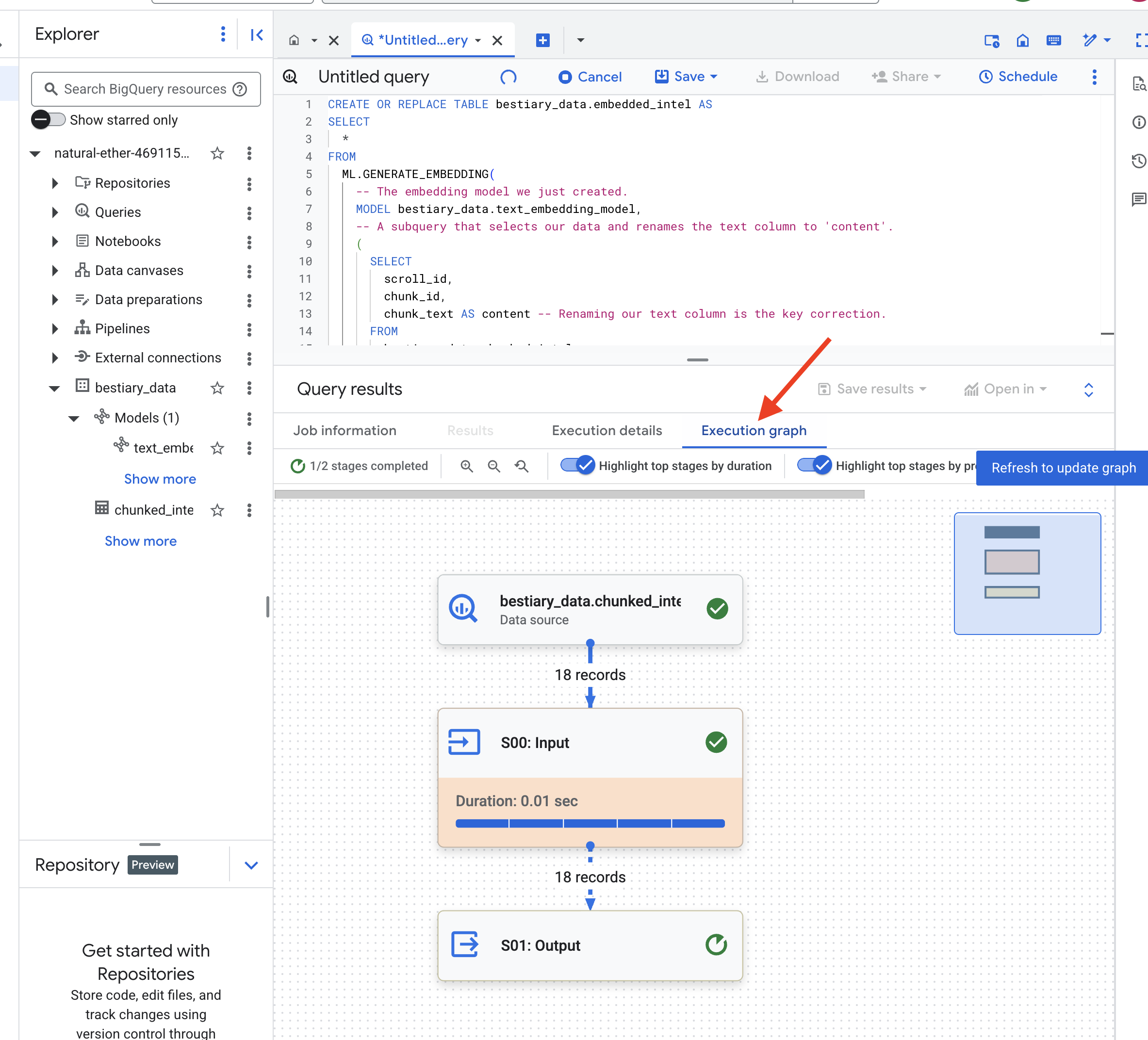Open the Save dropdown menu

[714, 77]
